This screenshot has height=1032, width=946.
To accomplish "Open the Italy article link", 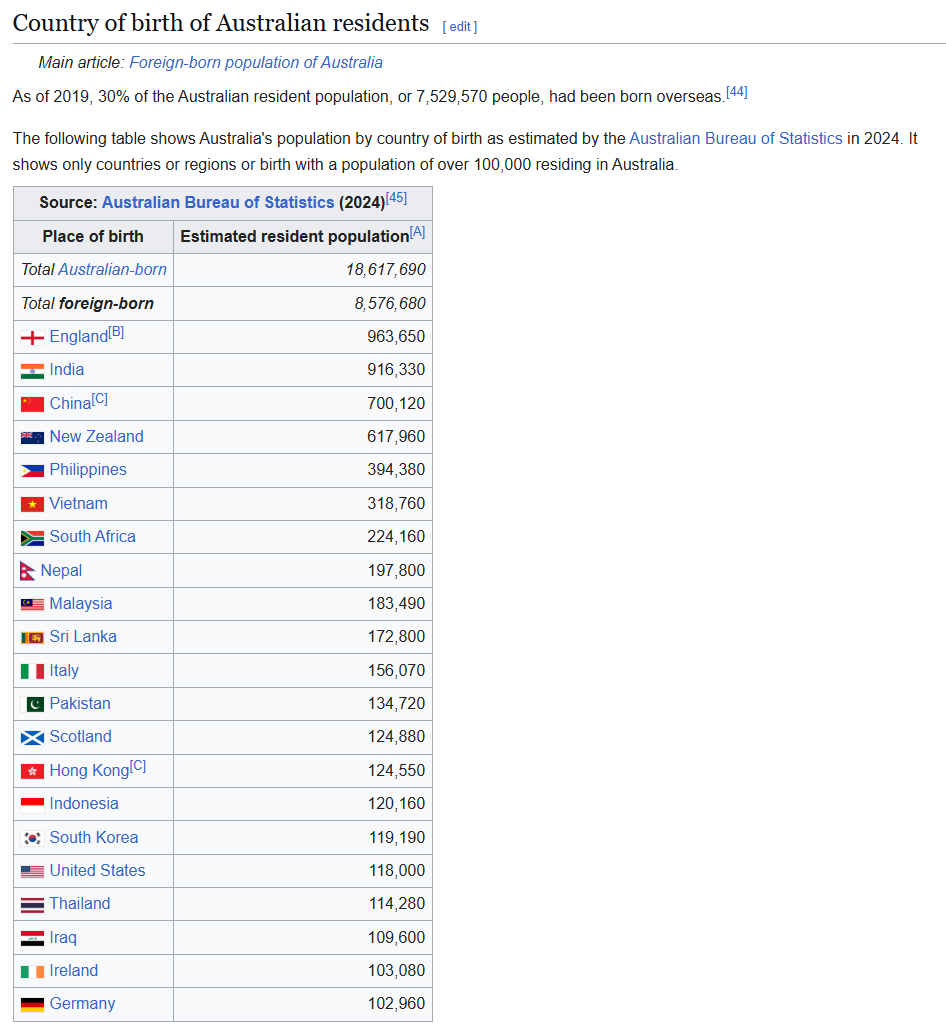I will click(64, 671).
